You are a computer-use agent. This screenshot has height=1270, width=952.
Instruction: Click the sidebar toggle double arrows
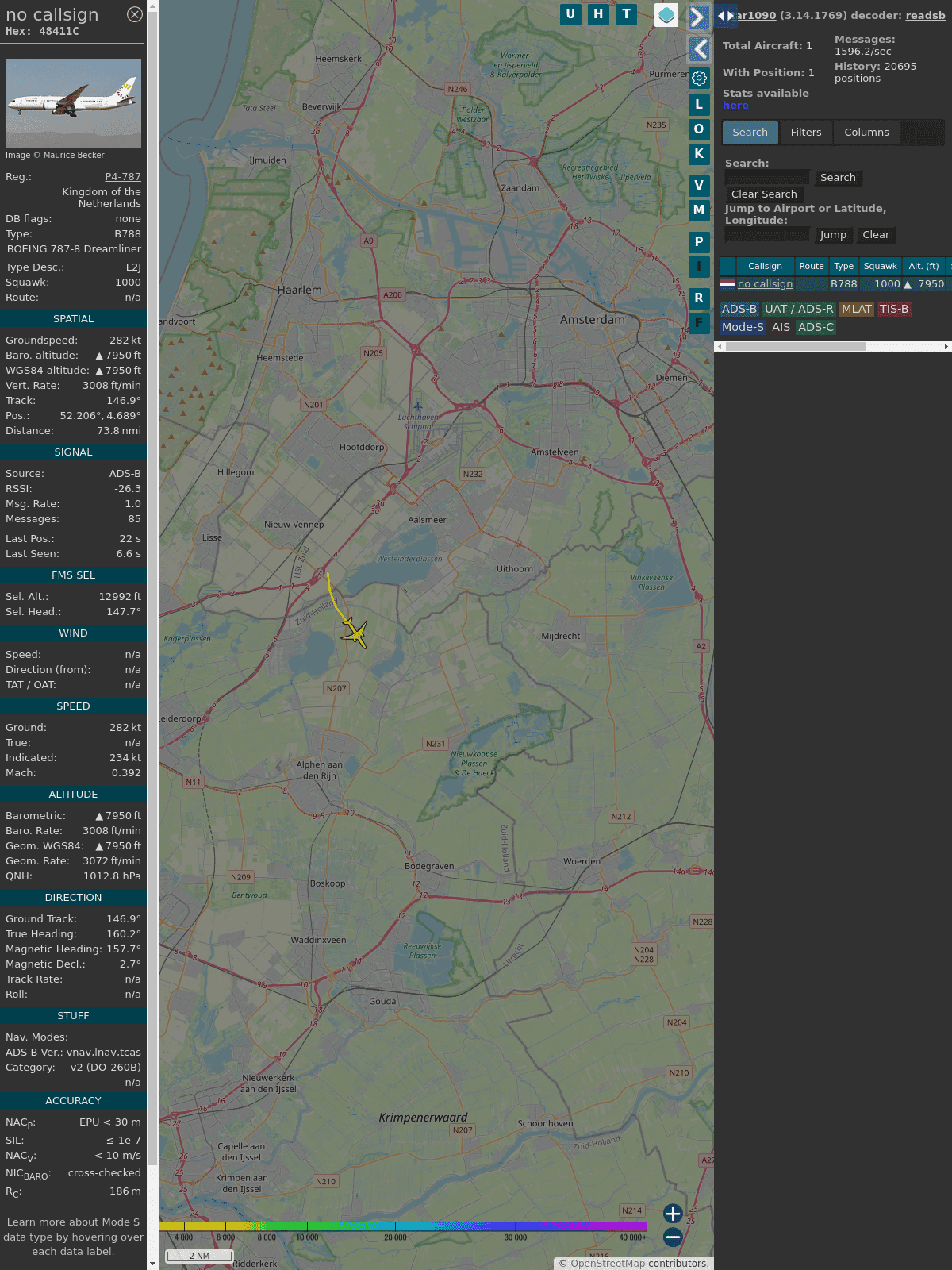(x=725, y=15)
